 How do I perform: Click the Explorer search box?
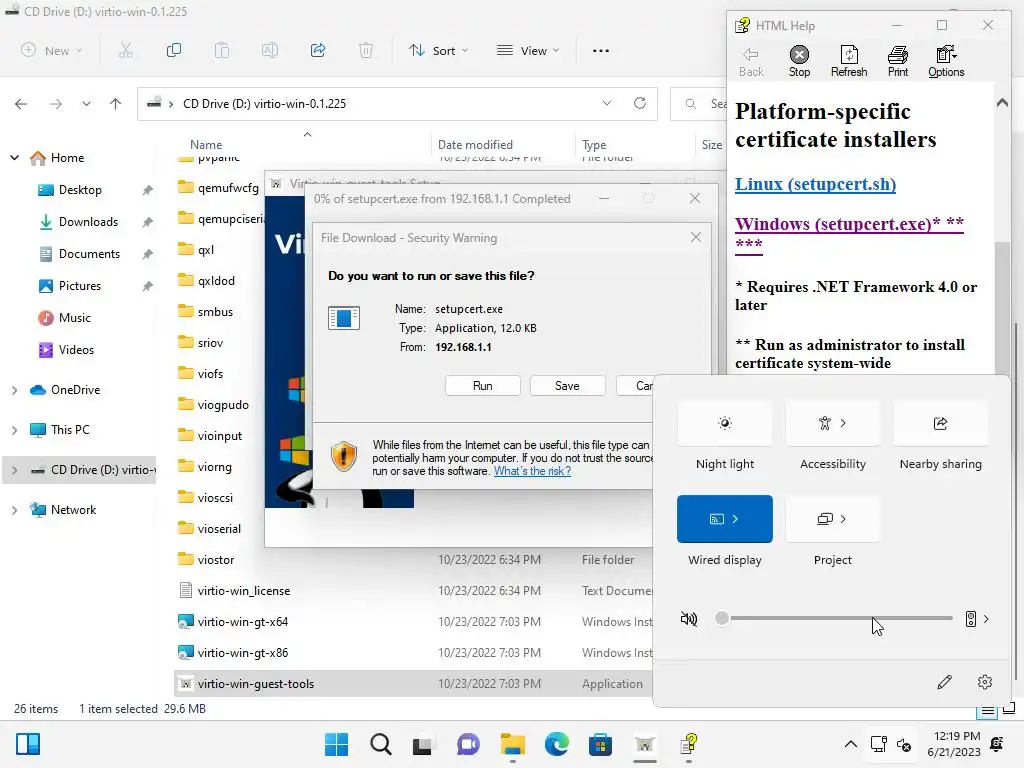click(x=699, y=103)
